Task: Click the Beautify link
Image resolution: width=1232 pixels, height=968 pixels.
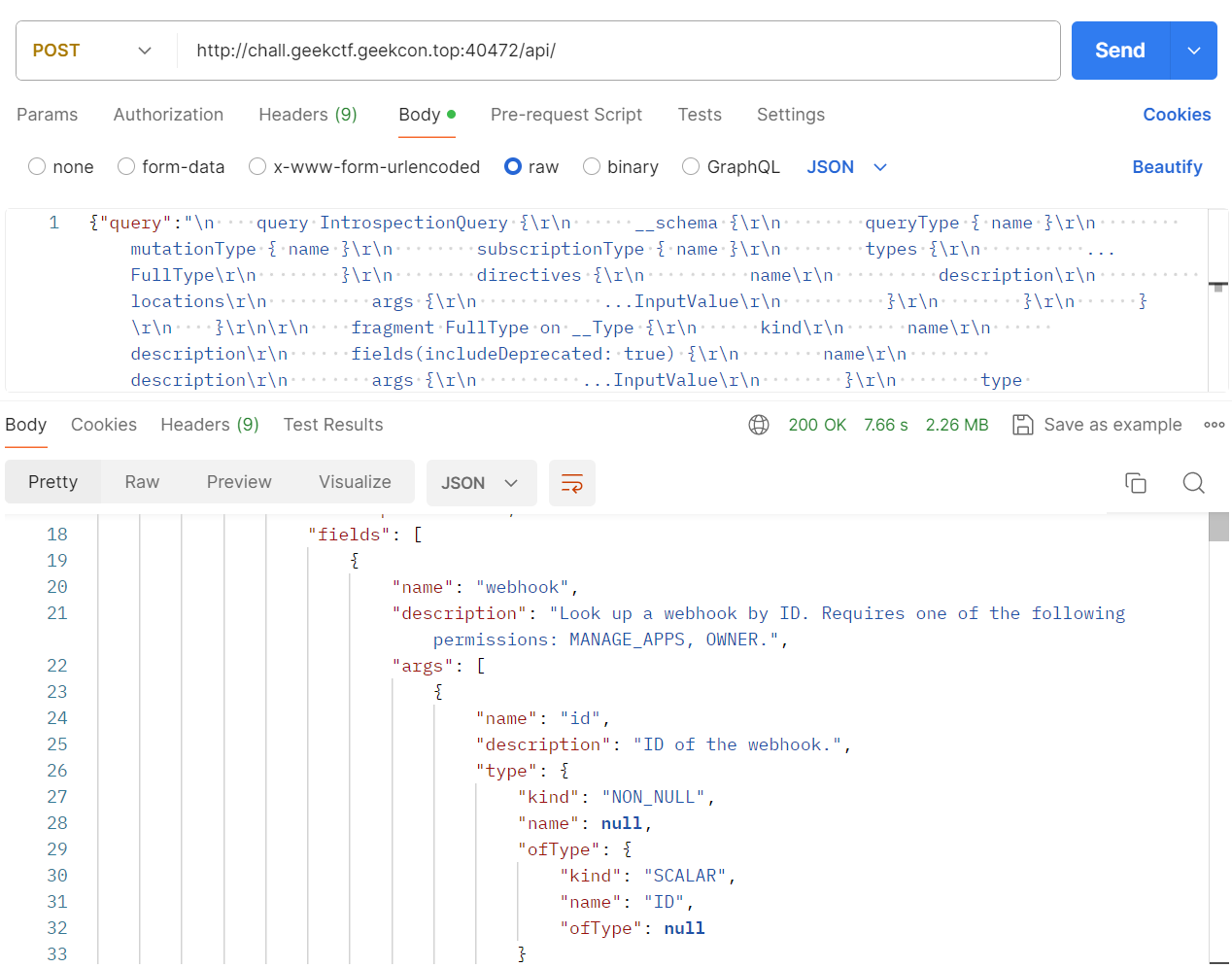Action: pos(1167,167)
